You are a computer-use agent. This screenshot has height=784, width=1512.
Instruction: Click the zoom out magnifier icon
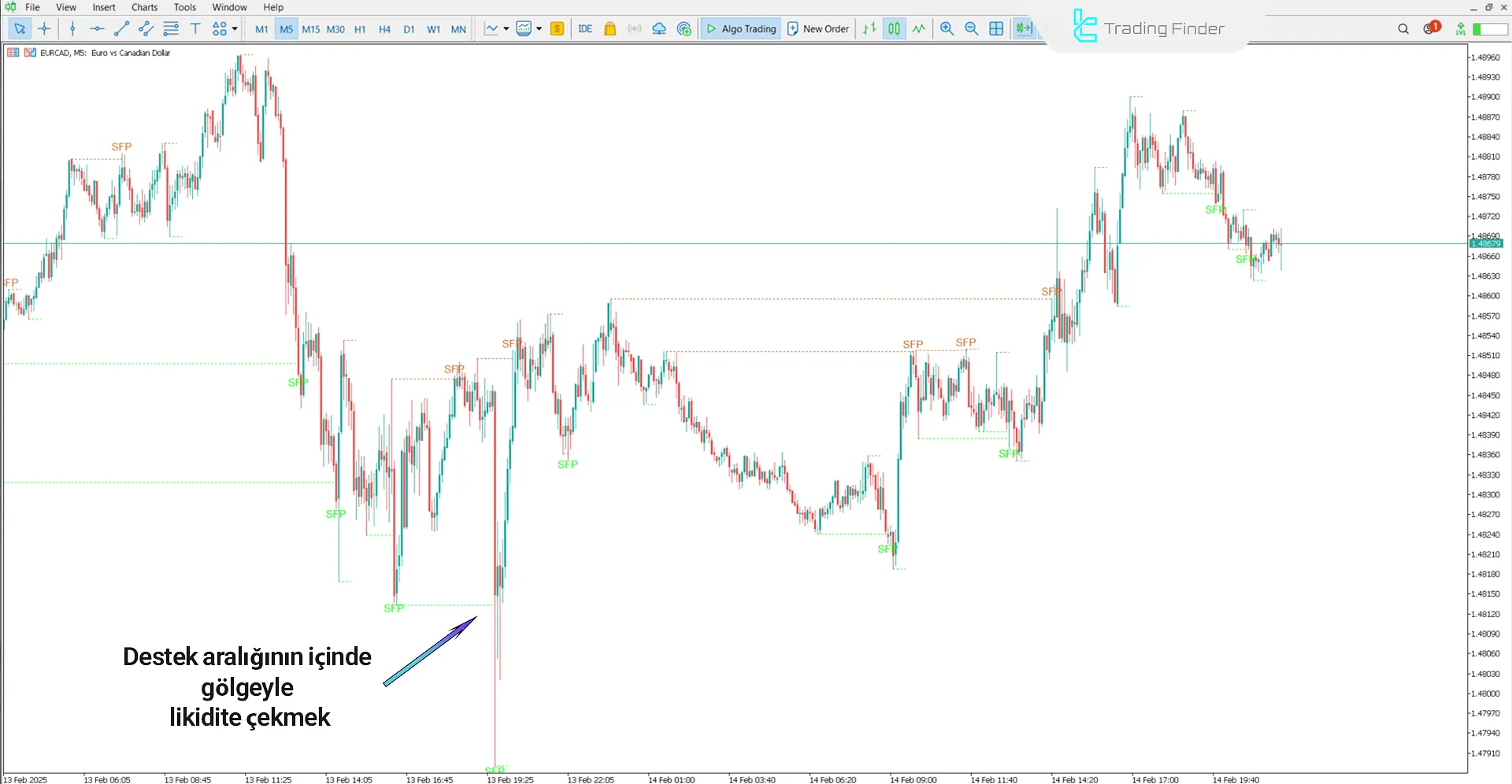tap(971, 29)
